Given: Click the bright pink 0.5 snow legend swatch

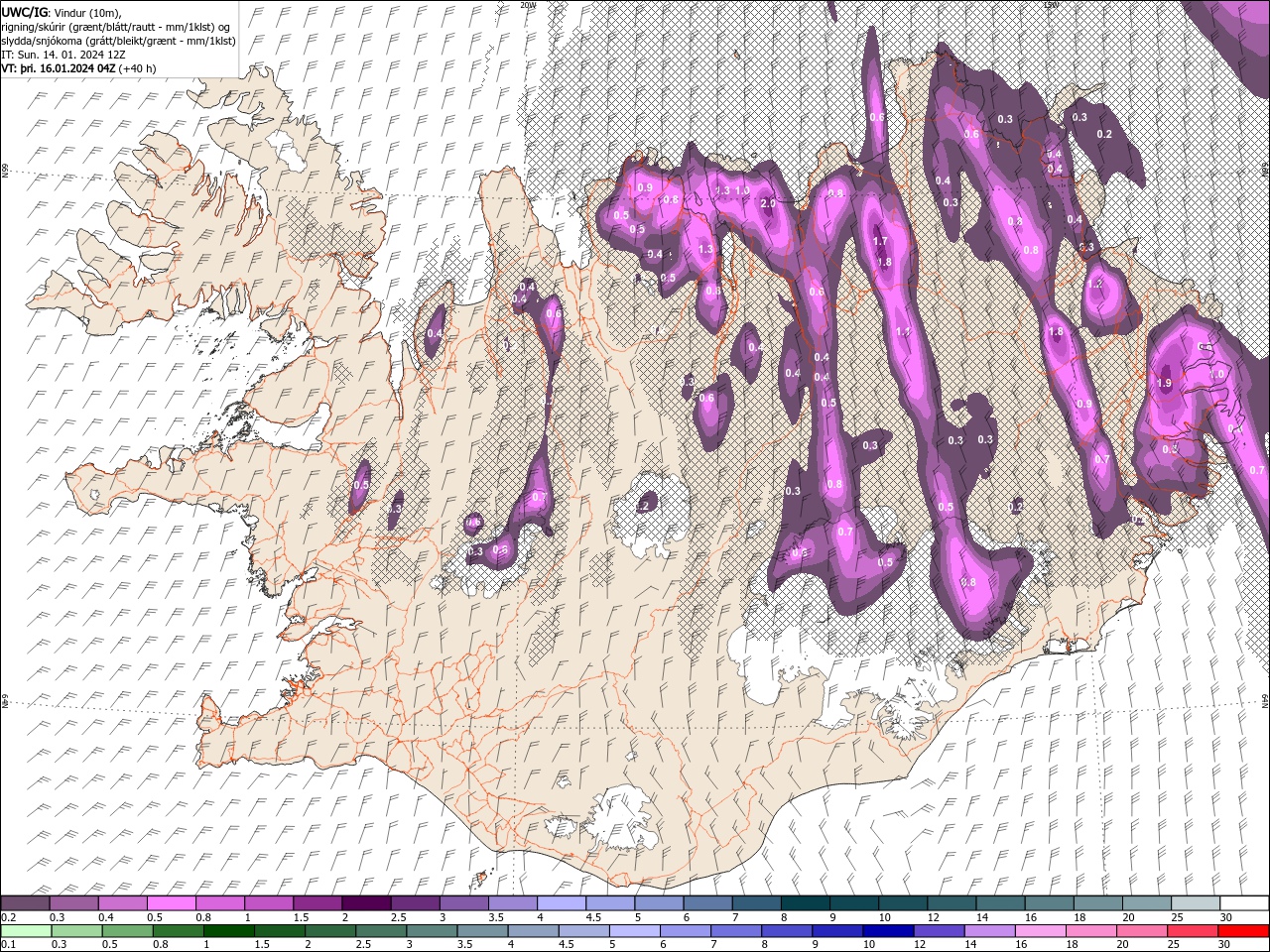Looking at the screenshot, I should pos(171,903).
